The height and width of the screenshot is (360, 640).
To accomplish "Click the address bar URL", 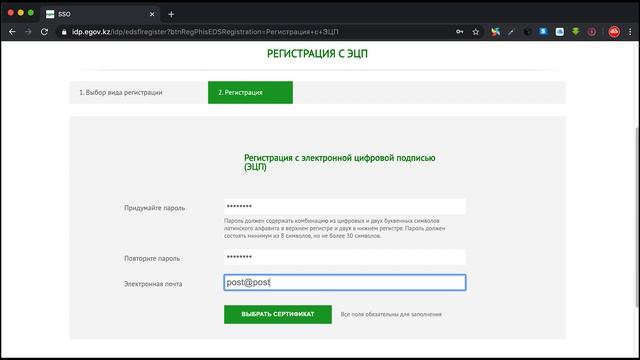I will [x=205, y=31].
